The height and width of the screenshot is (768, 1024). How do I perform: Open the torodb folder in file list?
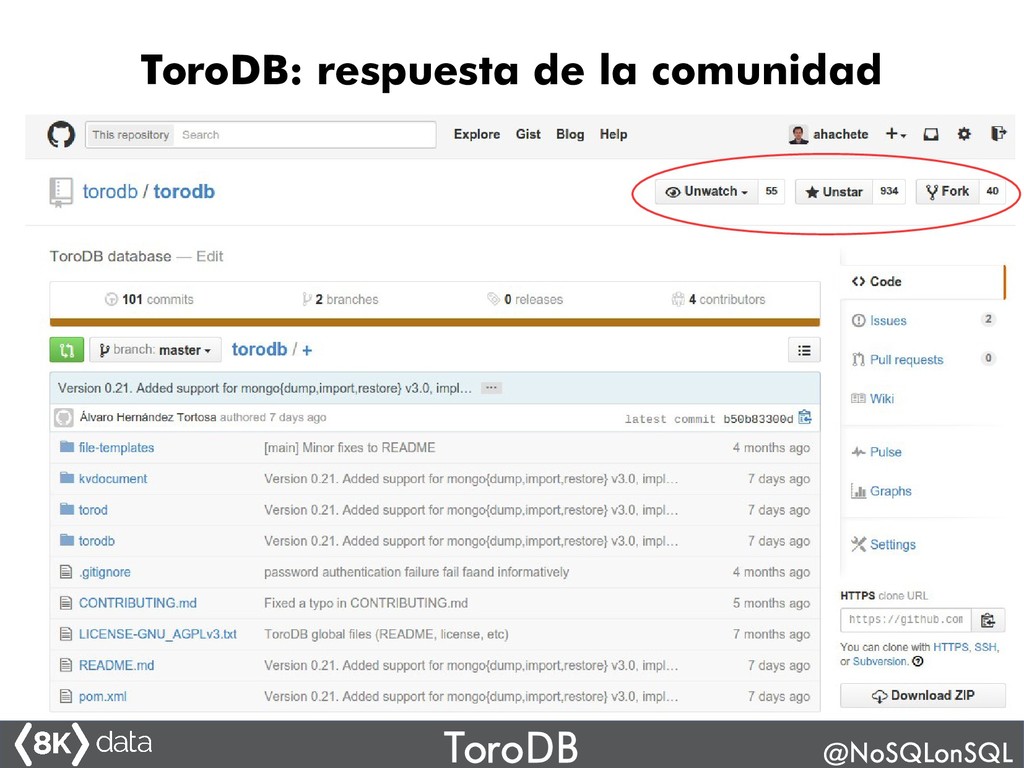point(97,541)
